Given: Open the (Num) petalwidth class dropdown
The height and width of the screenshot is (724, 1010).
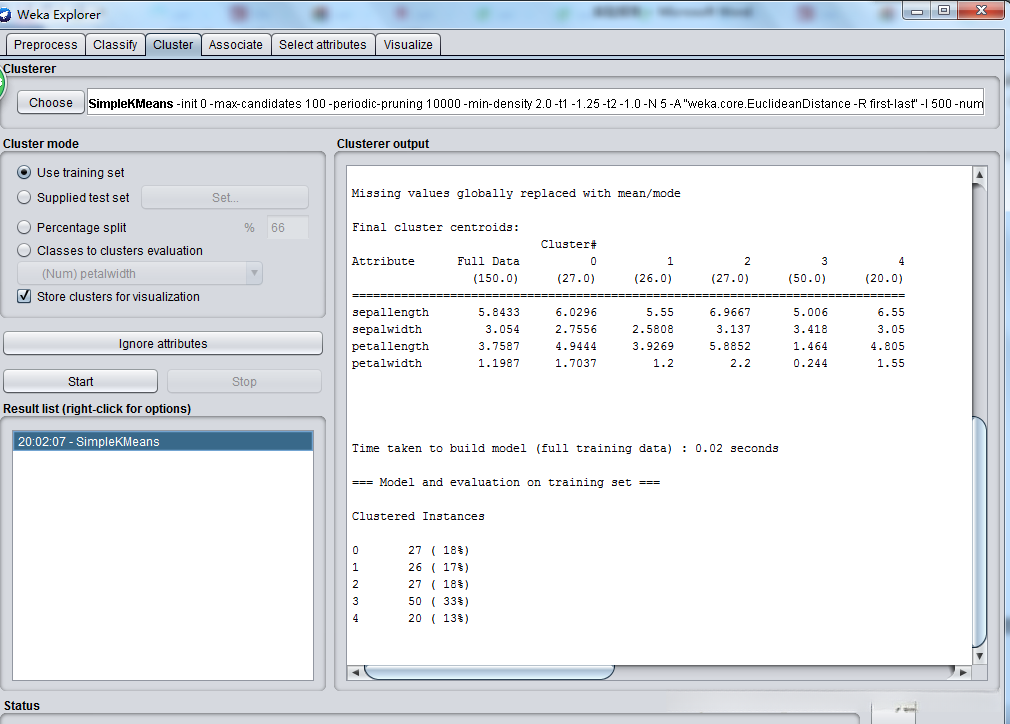Looking at the screenshot, I should 140,274.
